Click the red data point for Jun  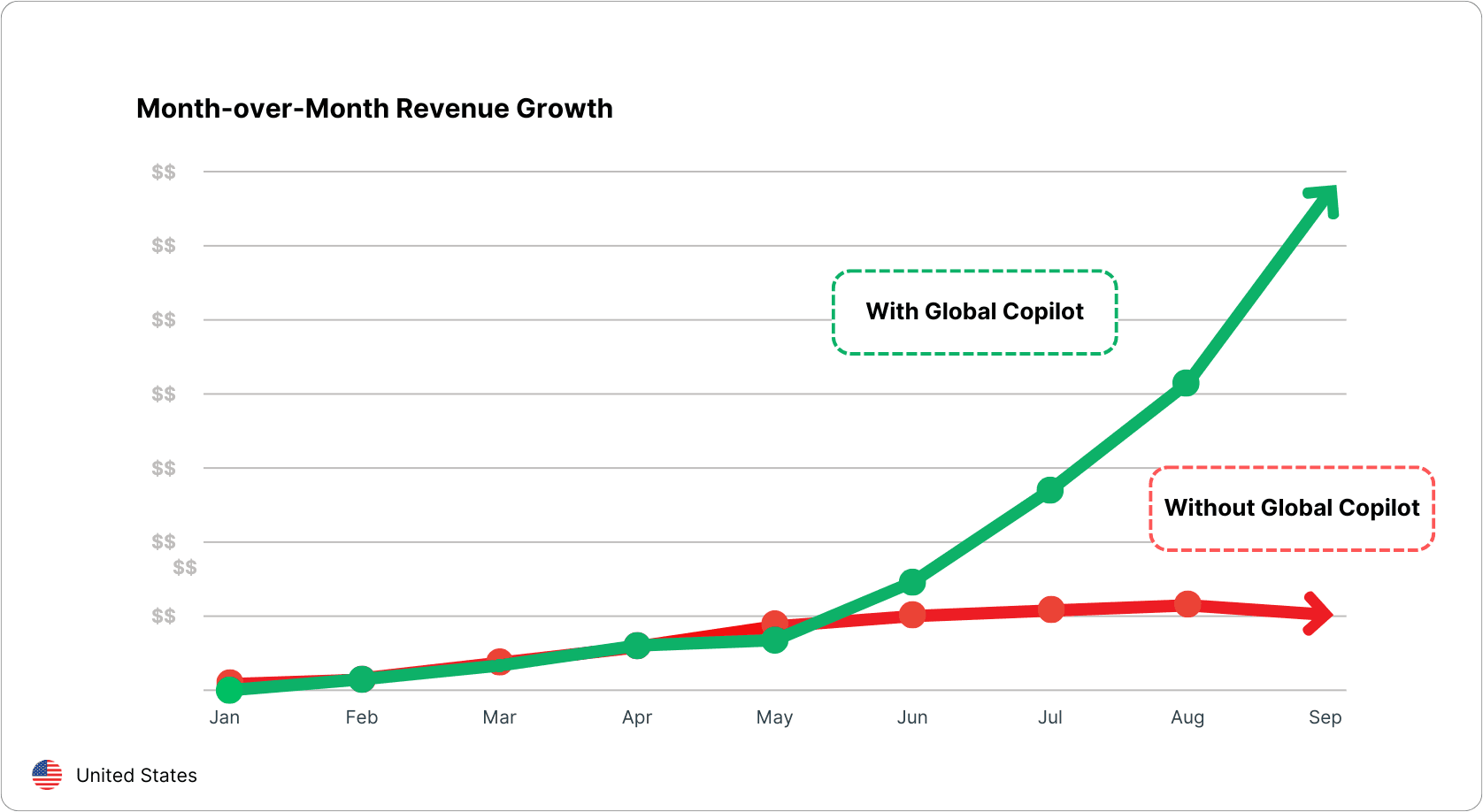click(912, 615)
